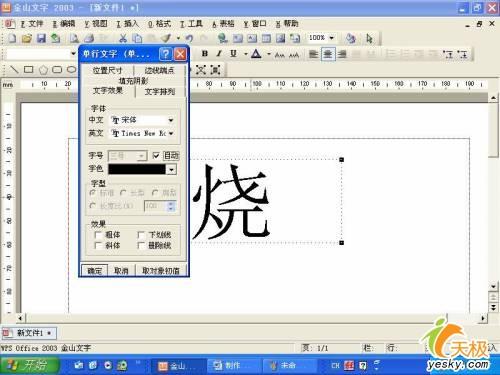Open the 视图 menu

[x=96, y=24]
